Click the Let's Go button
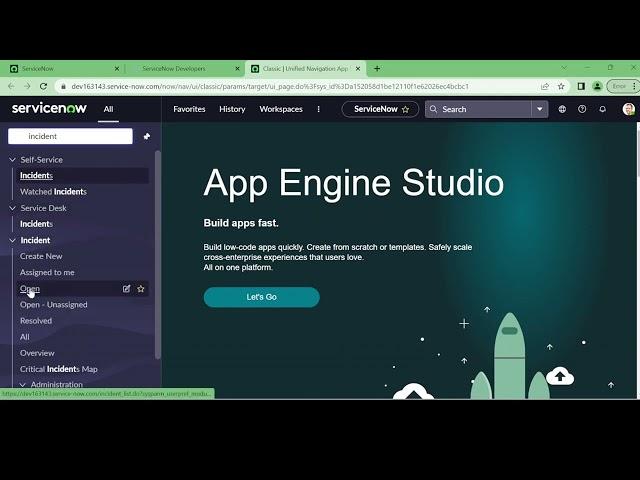 pyautogui.click(x=261, y=297)
